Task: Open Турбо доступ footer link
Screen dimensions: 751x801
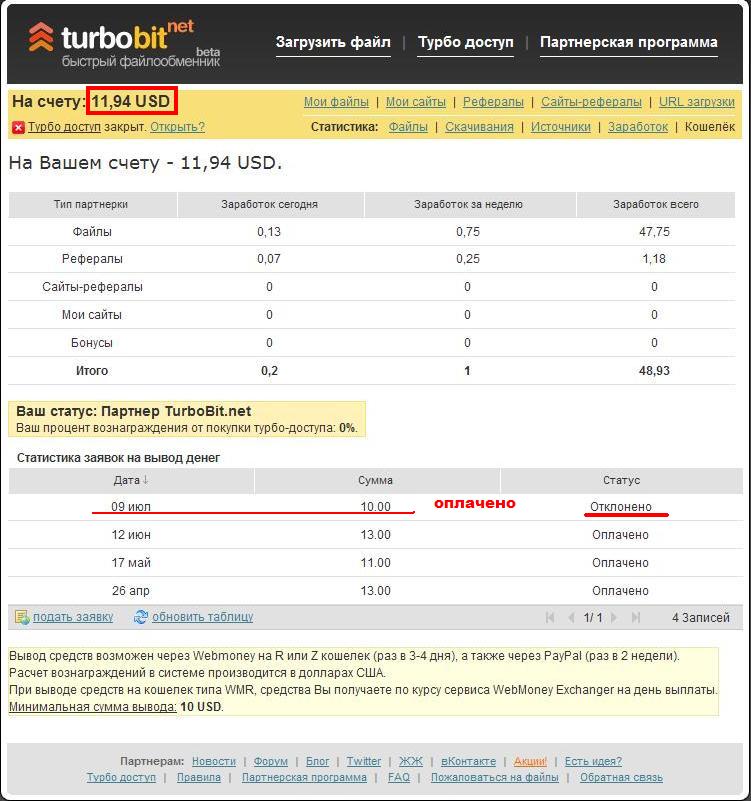Action: [121, 778]
